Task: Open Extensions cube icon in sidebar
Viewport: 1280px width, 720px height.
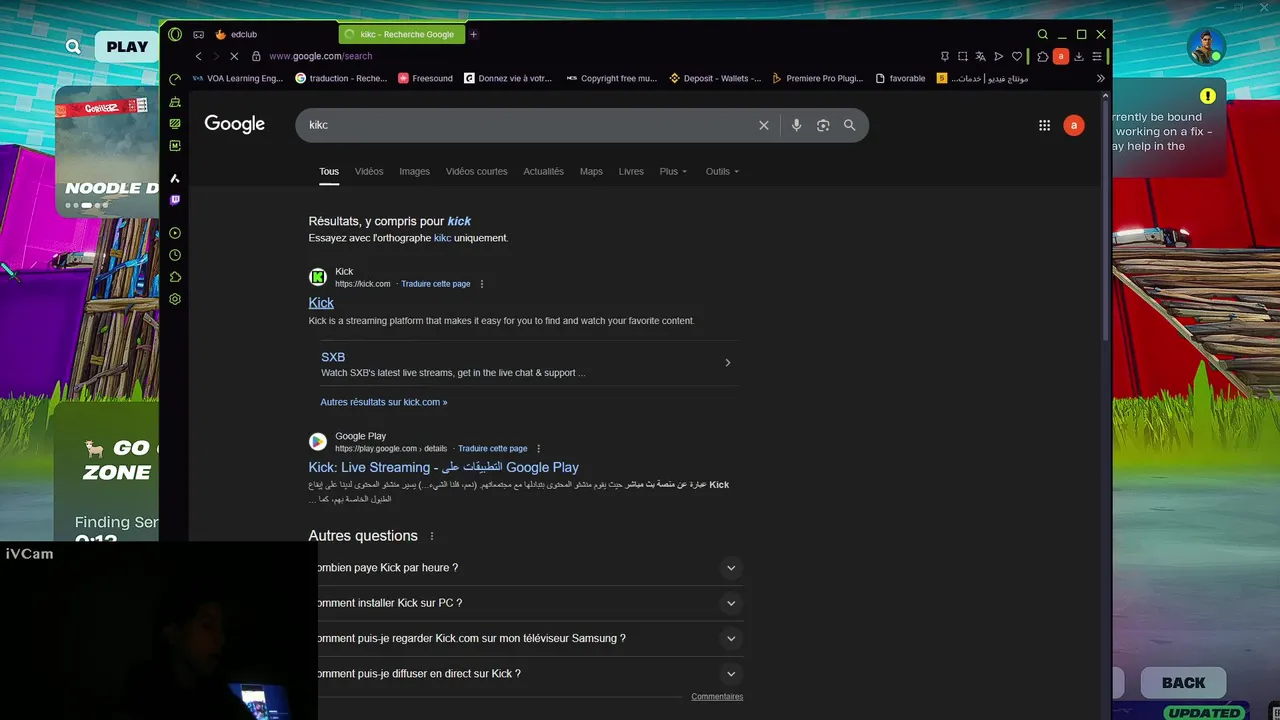Action: (x=175, y=277)
